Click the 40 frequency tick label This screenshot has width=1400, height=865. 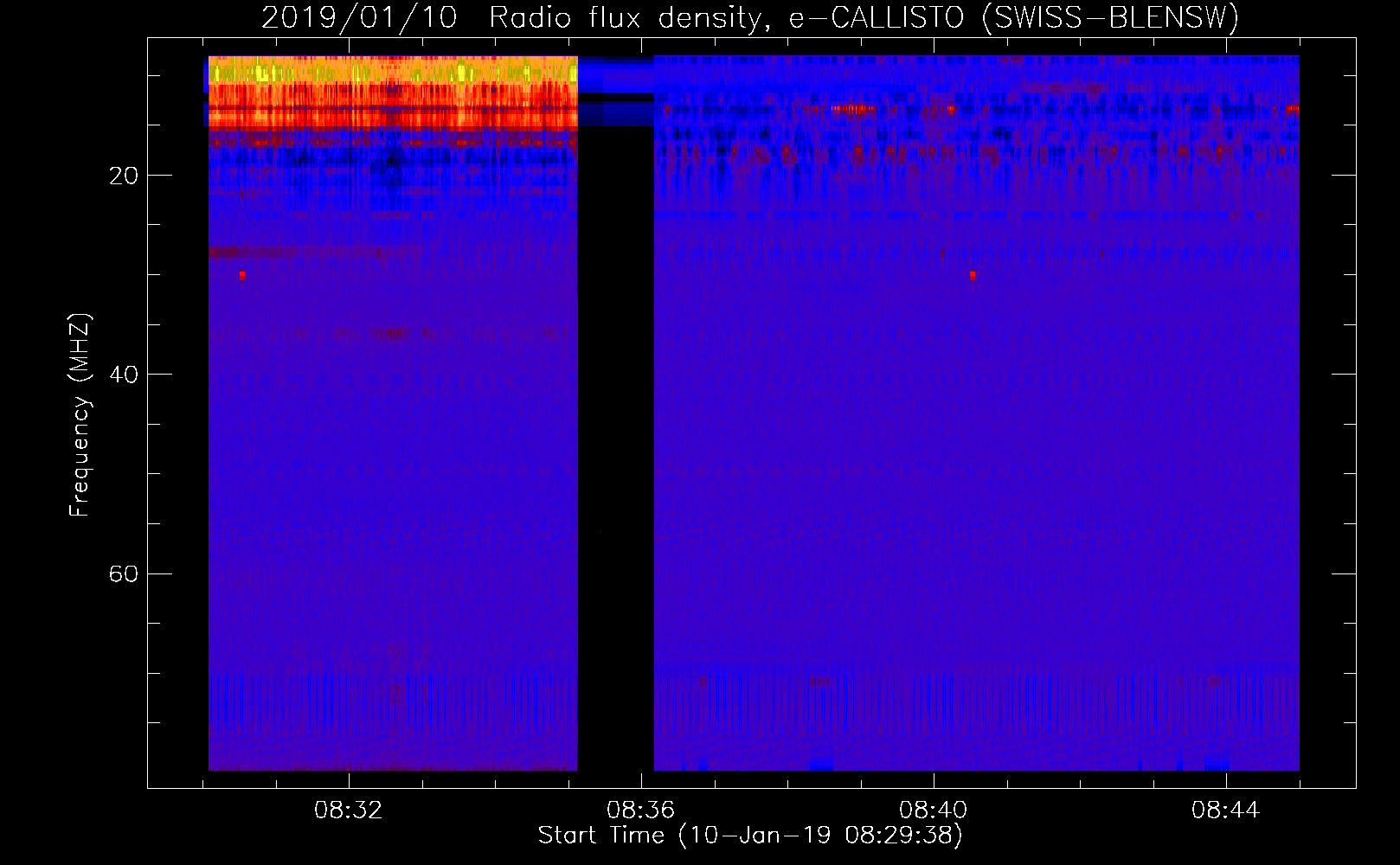tap(123, 375)
